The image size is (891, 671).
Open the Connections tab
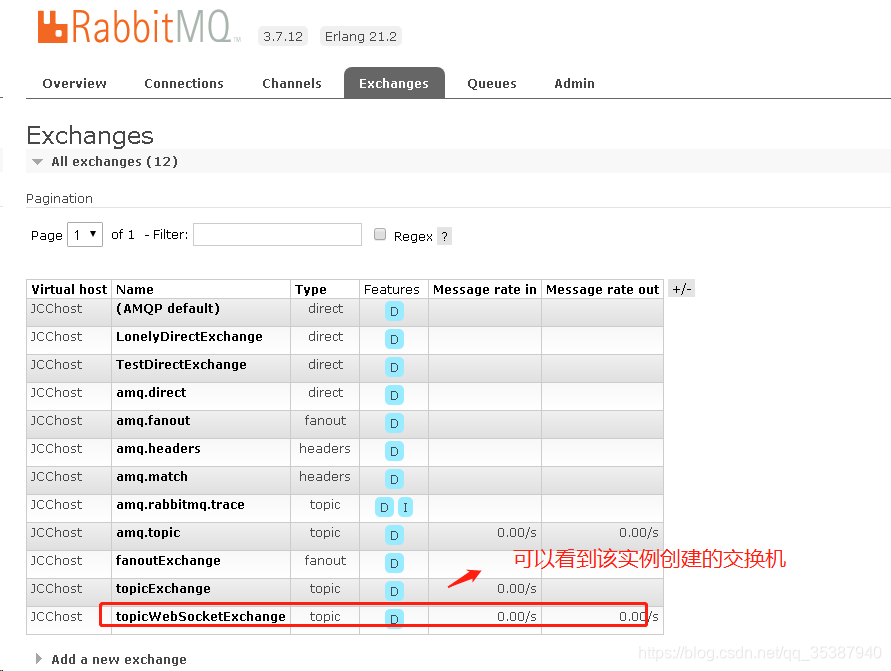[x=184, y=83]
